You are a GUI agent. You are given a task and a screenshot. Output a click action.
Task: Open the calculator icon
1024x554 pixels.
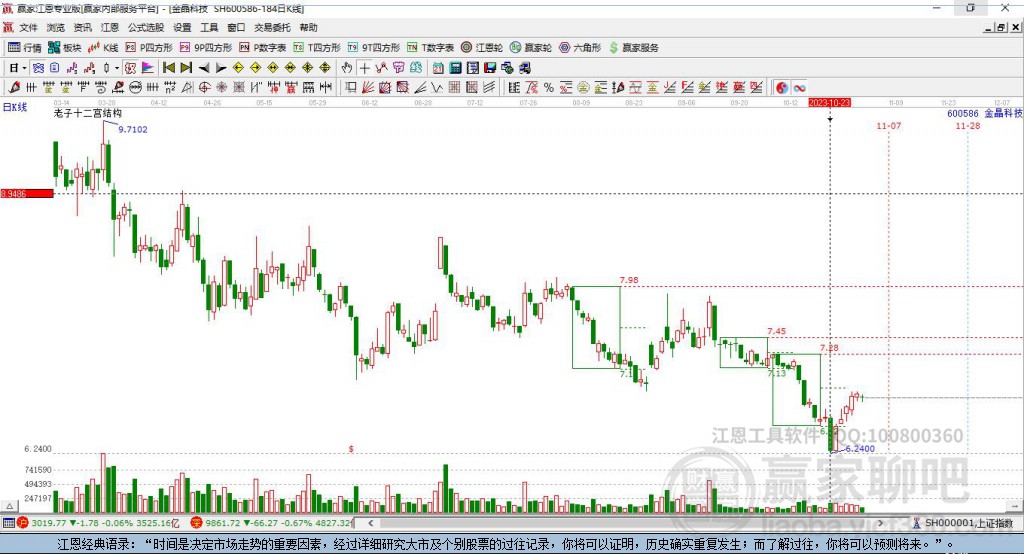tap(455, 67)
